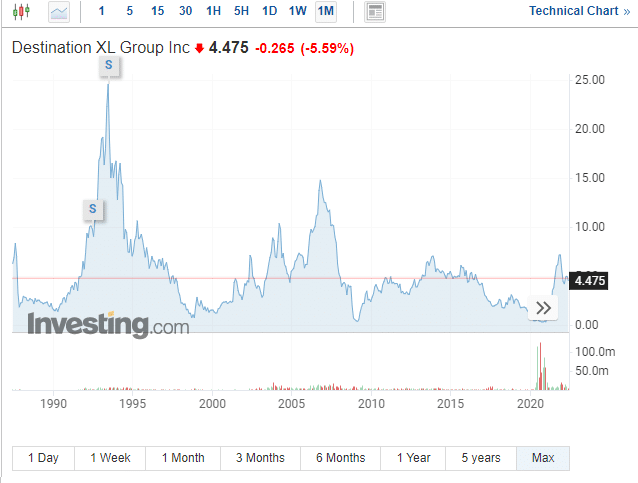Image resolution: width=638 pixels, height=483 pixels.
Task: Show the 1 Month range
Action: pos(183,458)
